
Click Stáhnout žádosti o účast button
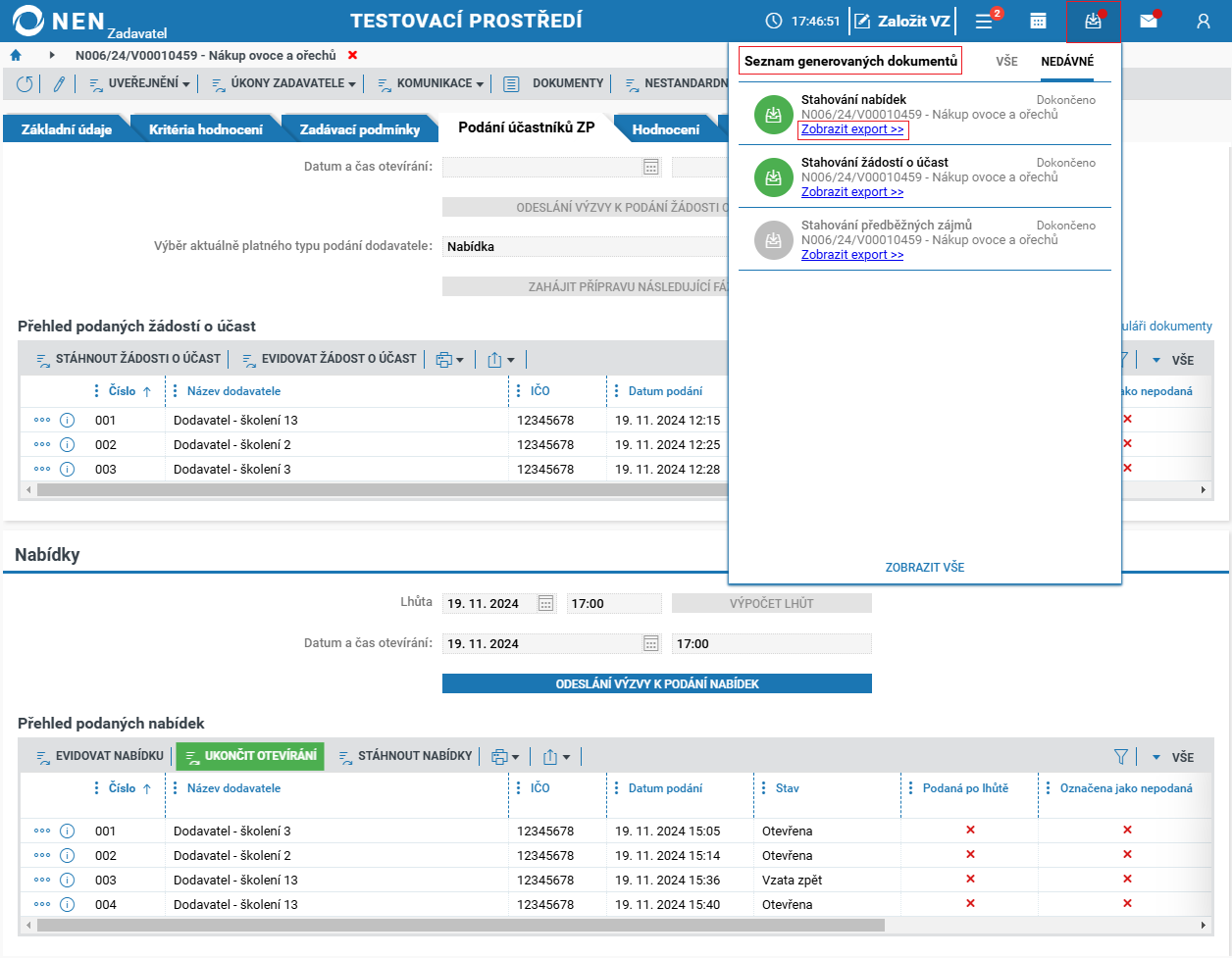click(x=128, y=359)
